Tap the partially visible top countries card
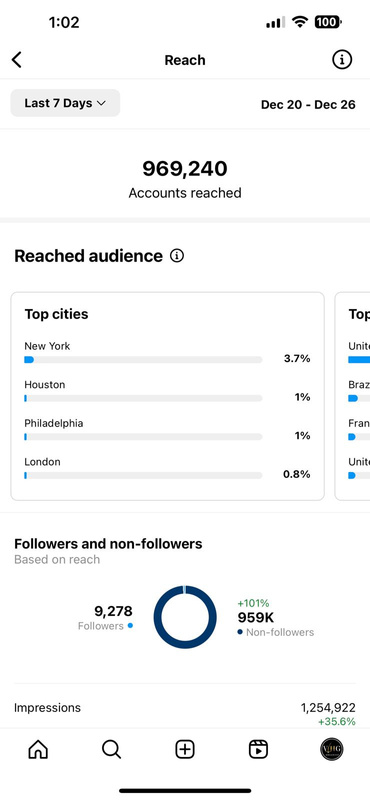The image size is (370, 800). pyautogui.click(x=352, y=396)
